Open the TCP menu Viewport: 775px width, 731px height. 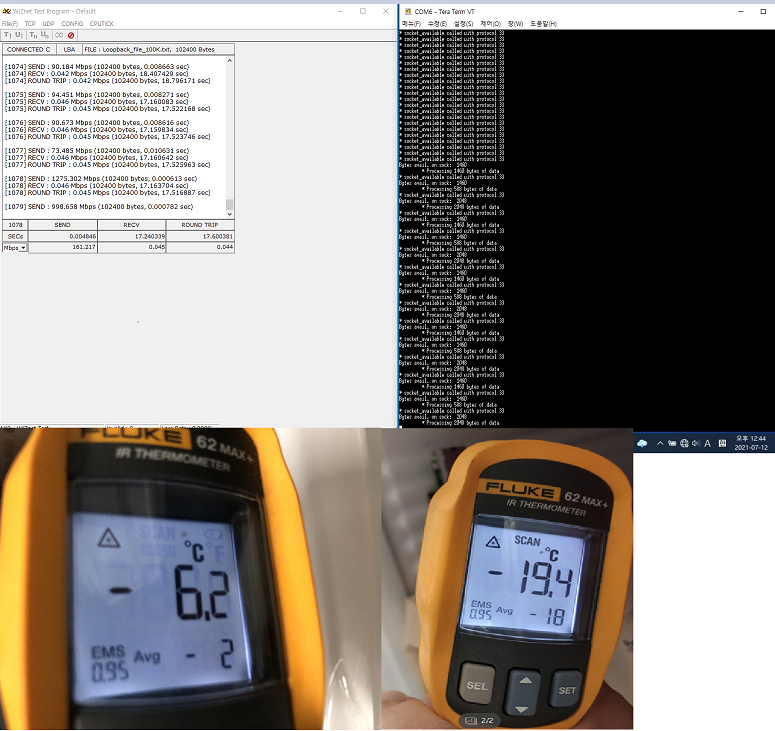coord(30,24)
